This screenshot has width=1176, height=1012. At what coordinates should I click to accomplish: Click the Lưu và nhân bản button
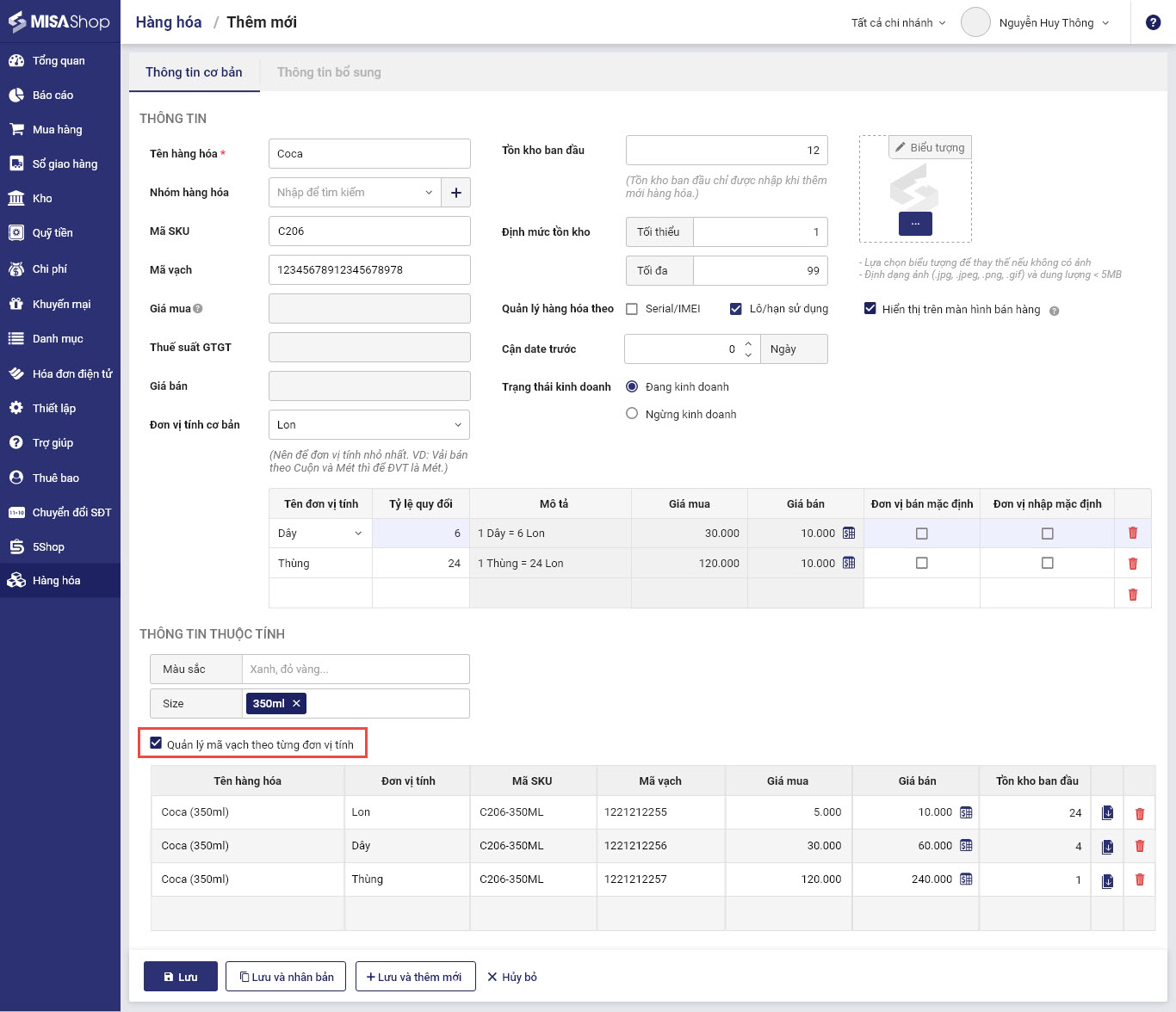point(286,977)
